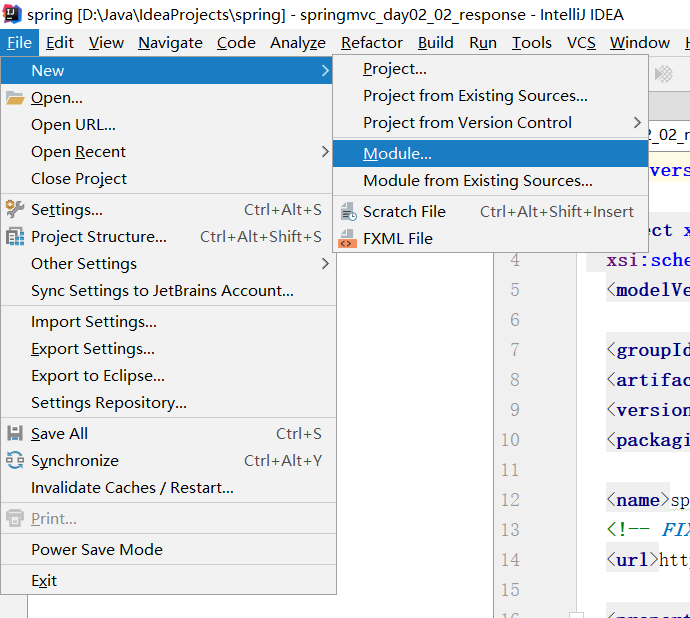Open the Navigate menu
690x618 pixels.
point(170,43)
